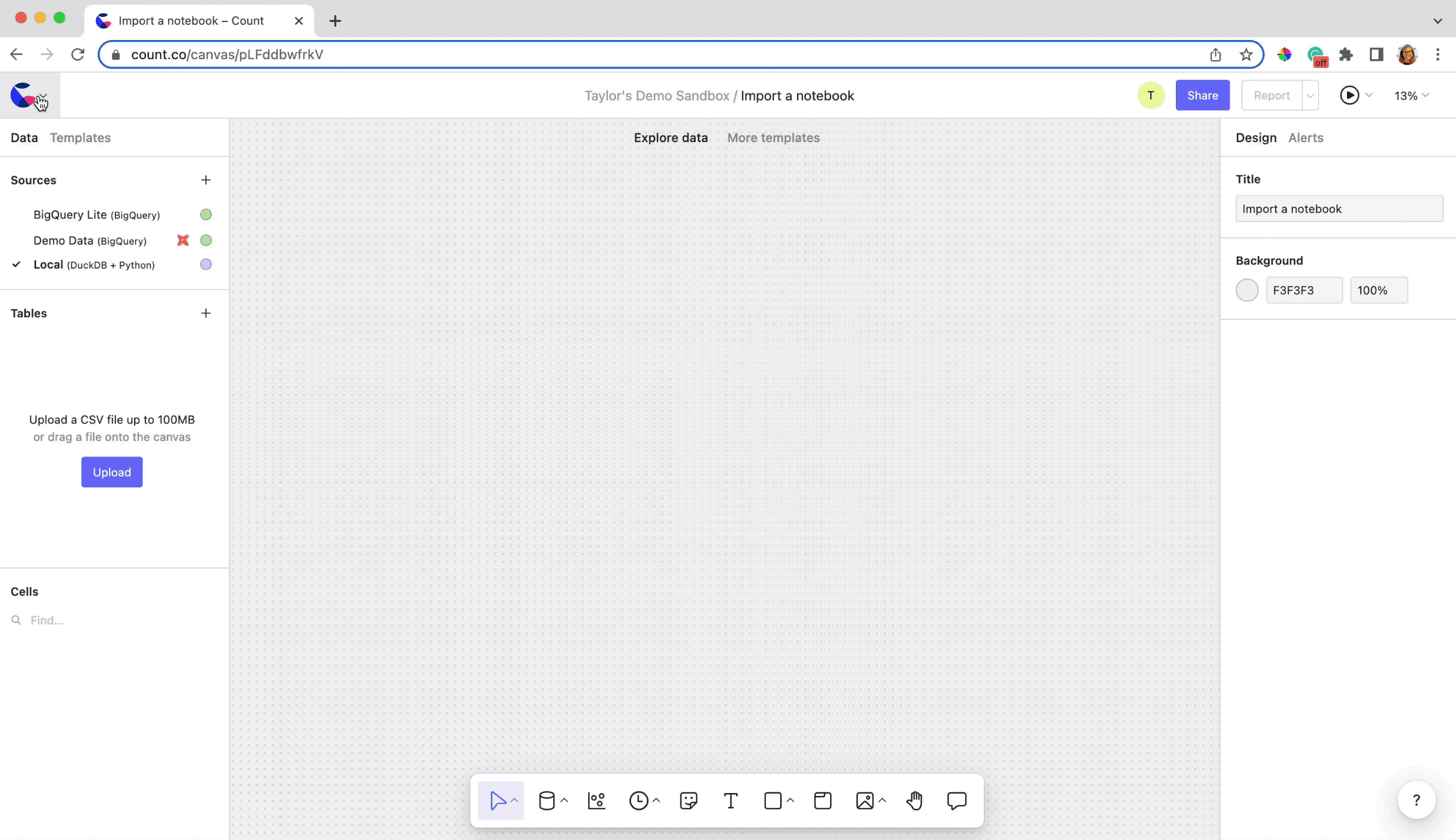Click the clock control cell icon
The width and height of the screenshot is (1456, 840).
click(x=639, y=801)
